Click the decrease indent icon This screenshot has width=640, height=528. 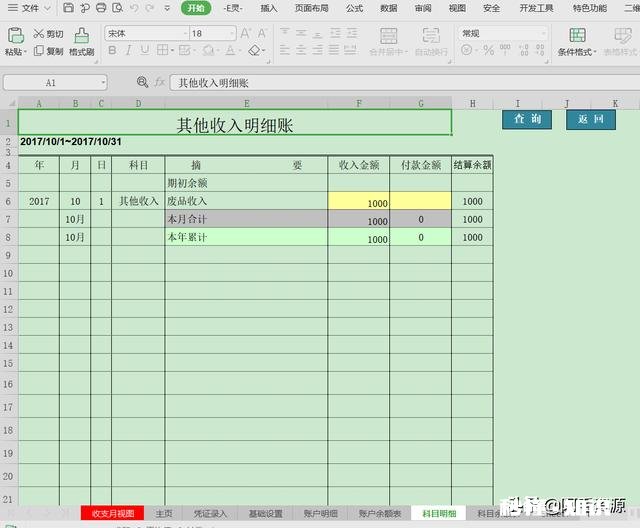[335, 33]
